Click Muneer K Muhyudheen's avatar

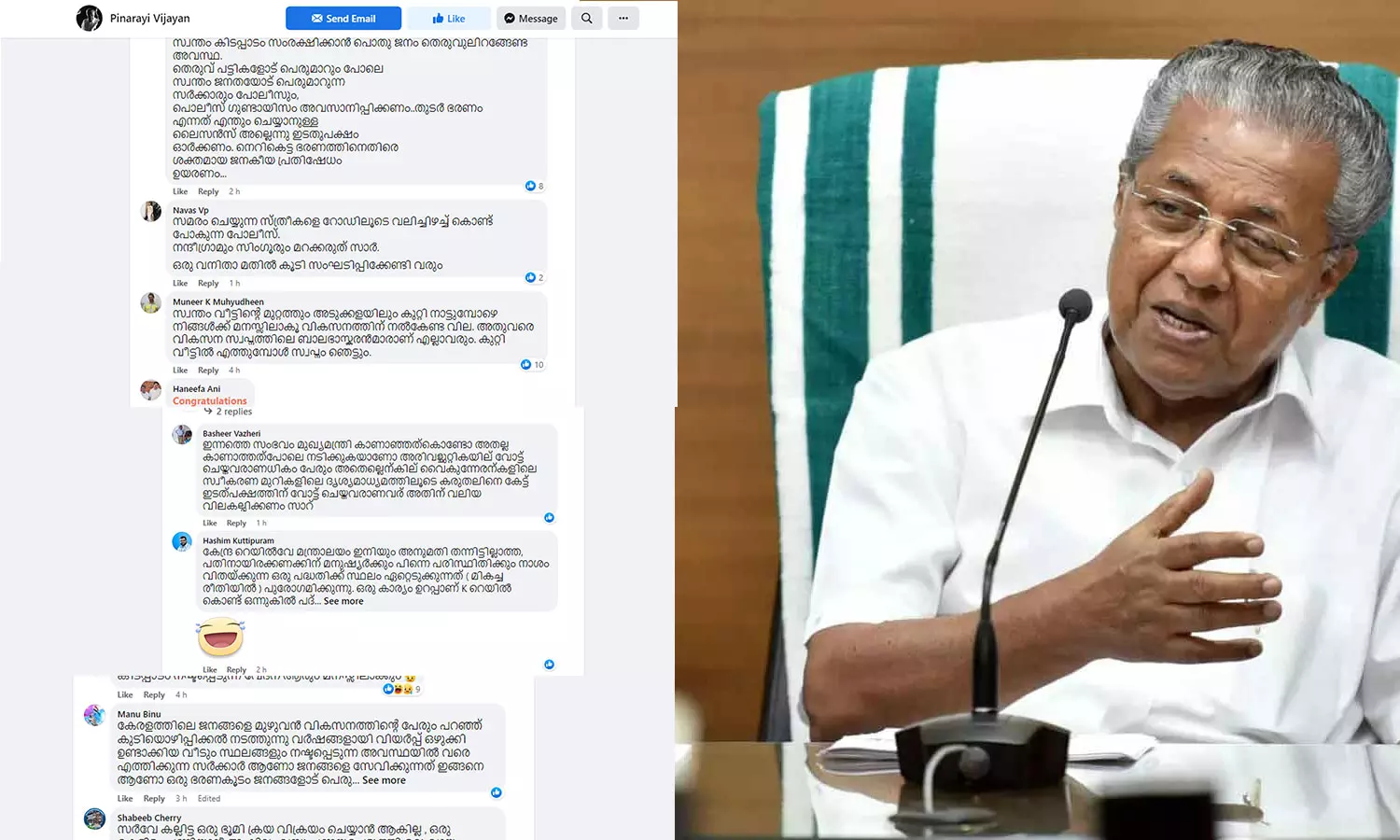(x=151, y=303)
